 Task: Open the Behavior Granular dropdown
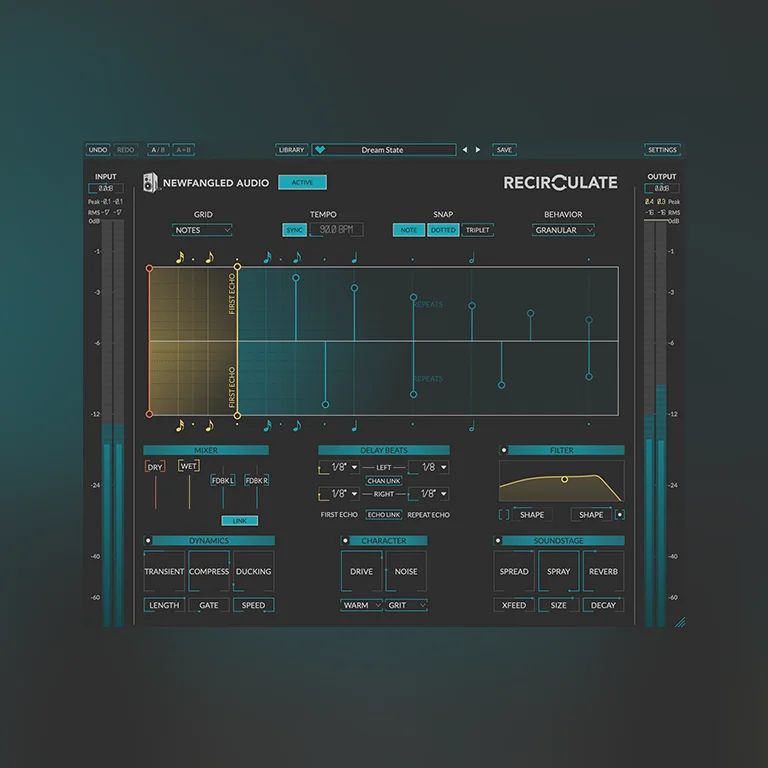tap(563, 230)
